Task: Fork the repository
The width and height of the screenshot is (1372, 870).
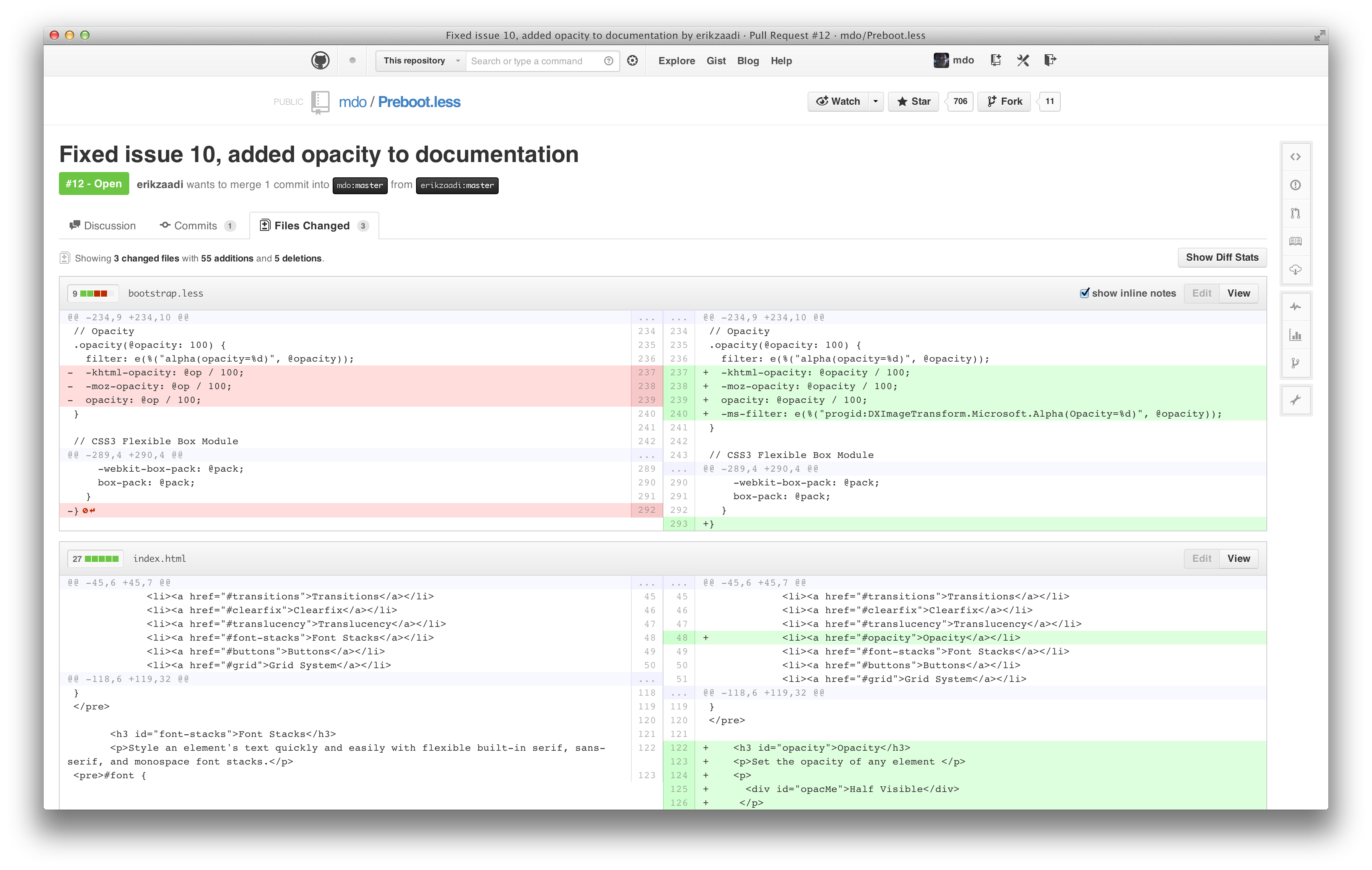Action: click(1005, 101)
